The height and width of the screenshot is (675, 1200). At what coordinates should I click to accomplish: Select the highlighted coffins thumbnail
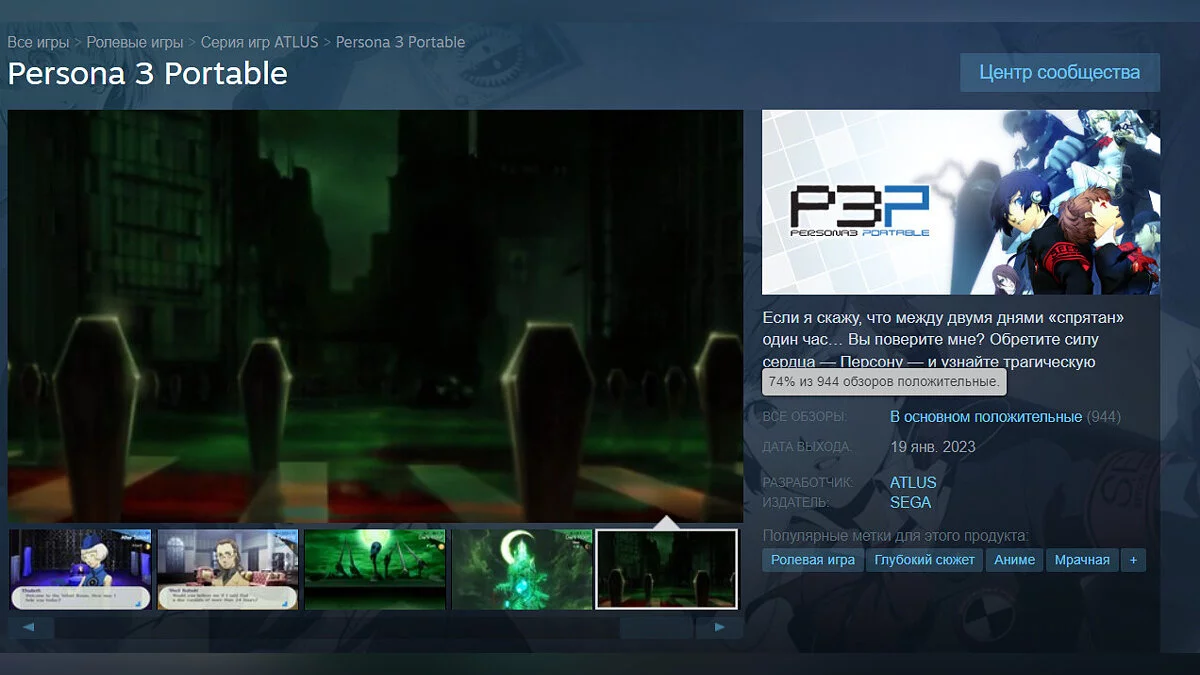pyautogui.click(x=667, y=569)
